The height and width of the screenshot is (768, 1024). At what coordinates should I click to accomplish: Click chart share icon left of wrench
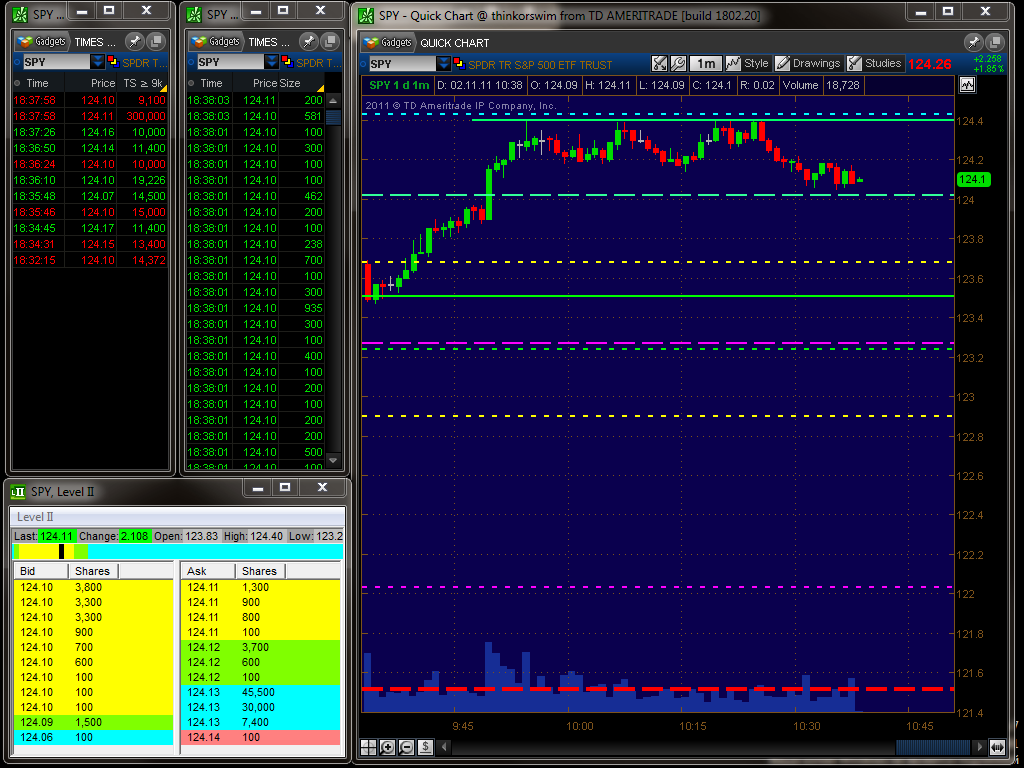pyautogui.click(x=660, y=63)
